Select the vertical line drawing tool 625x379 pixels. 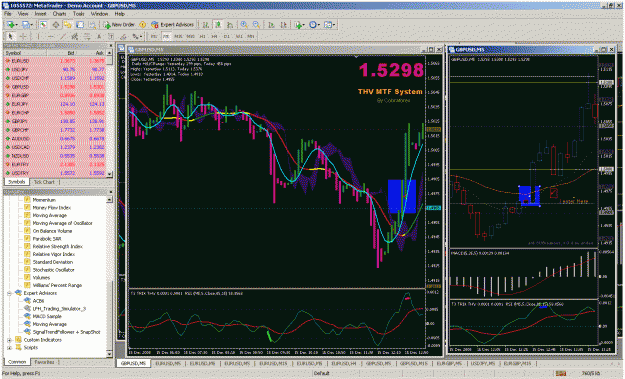pyautogui.click(x=39, y=36)
